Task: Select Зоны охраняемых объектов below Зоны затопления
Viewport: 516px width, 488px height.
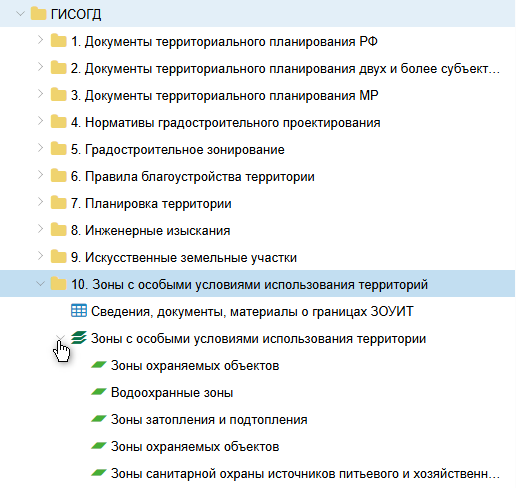Action: (195, 447)
